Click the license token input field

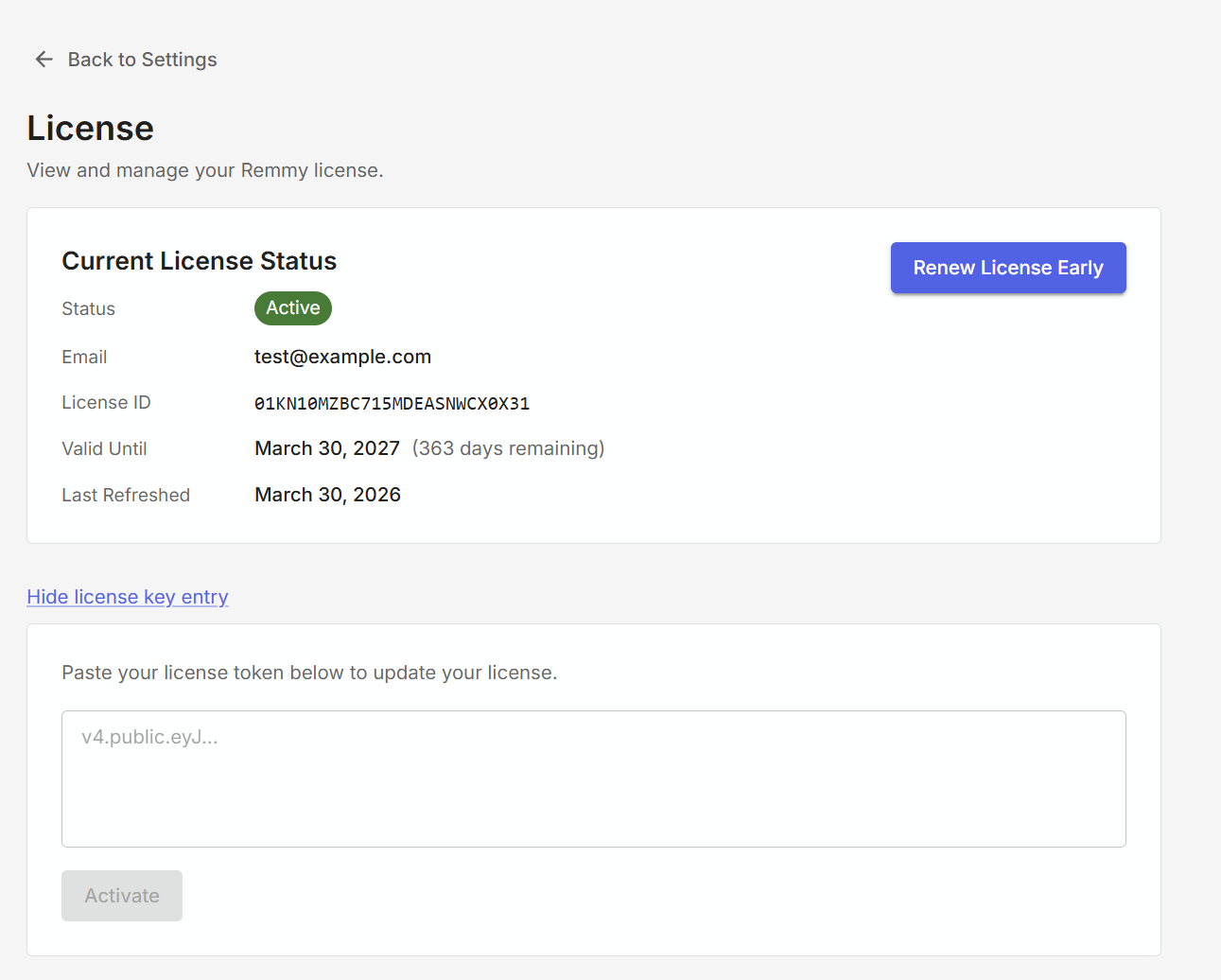tap(593, 779)
